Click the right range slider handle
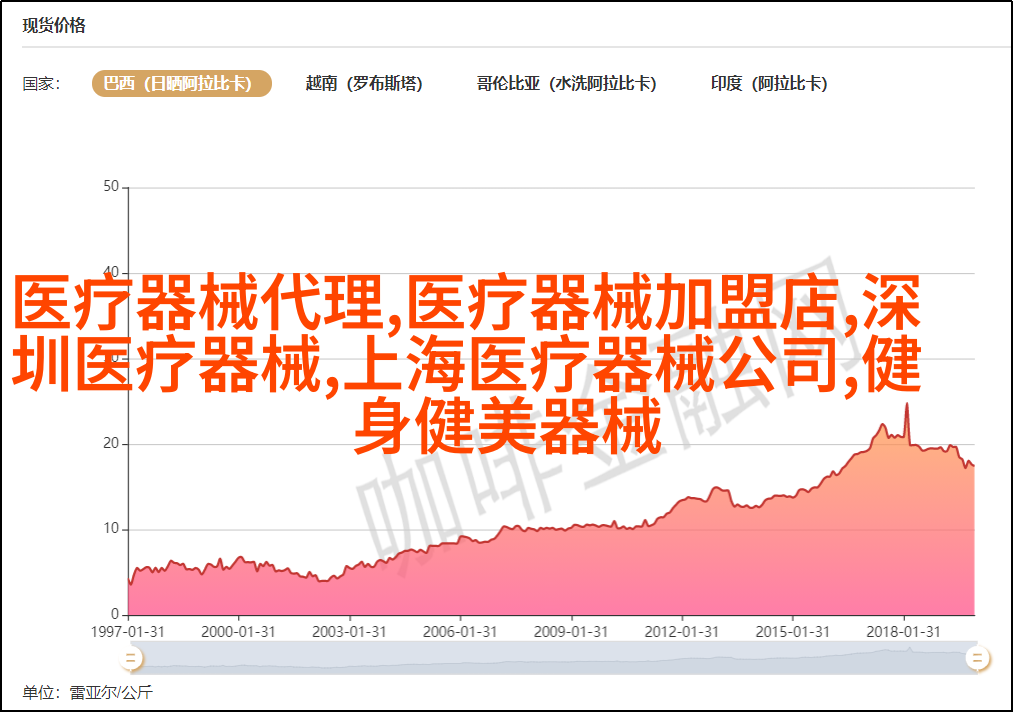1013x712 pixels. 977,657
